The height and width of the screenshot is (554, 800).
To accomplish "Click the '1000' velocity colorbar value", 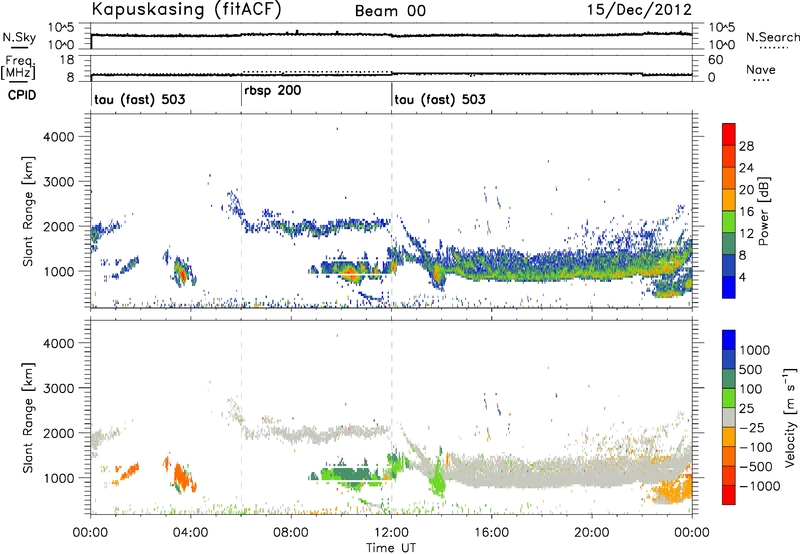I will (x=754, y=350).
